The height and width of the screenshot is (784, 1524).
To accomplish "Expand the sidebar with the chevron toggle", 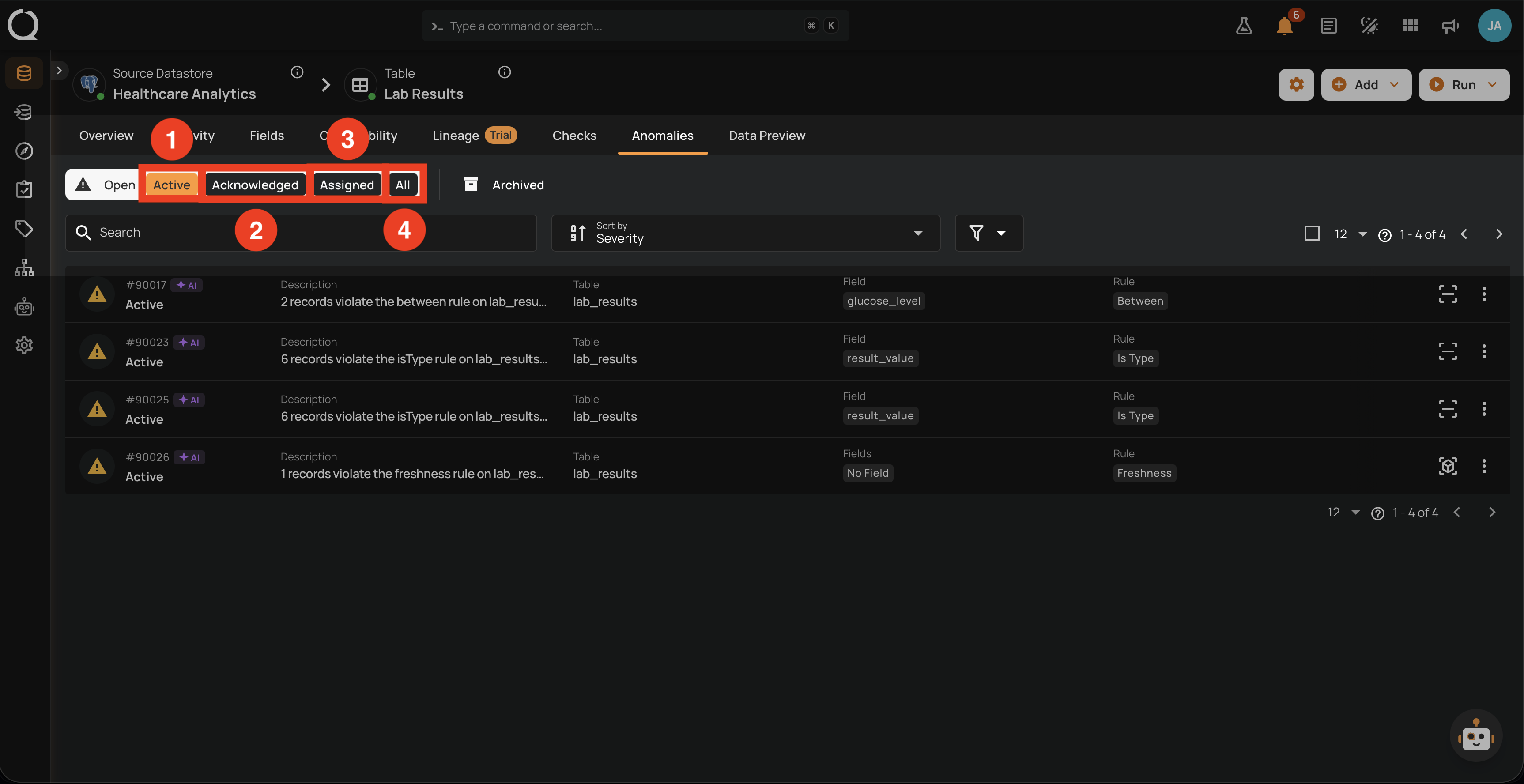I will click(x=59, y=71).
